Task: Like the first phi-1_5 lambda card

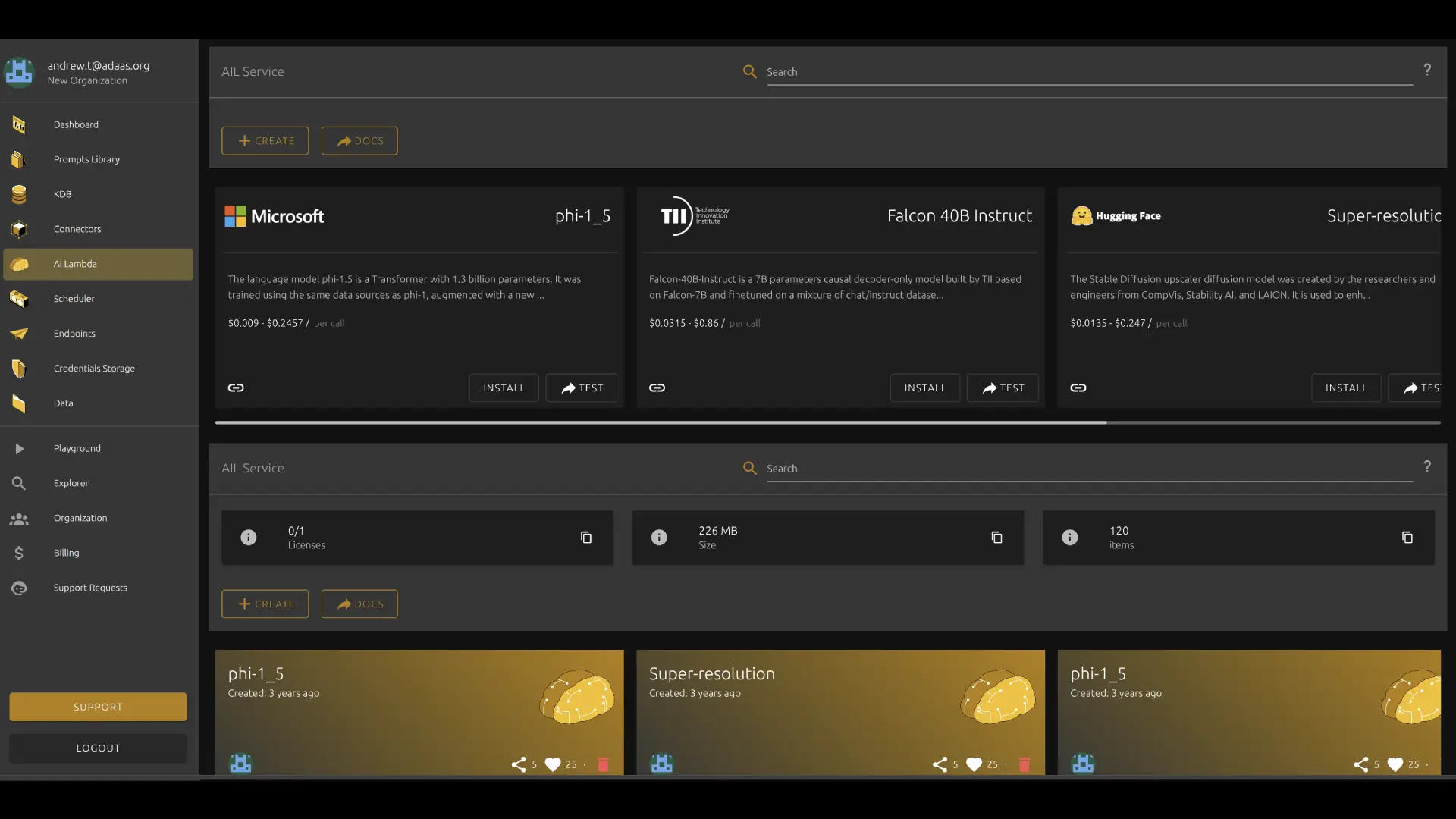Action: 553,764
